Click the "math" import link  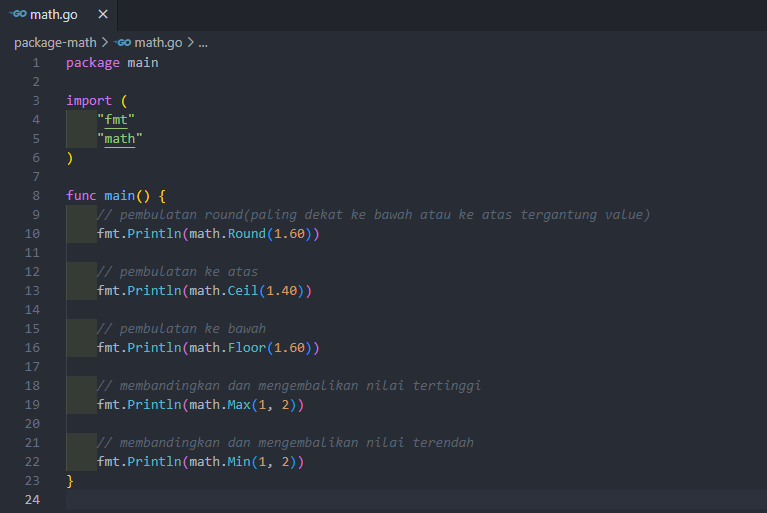(120, 139)
